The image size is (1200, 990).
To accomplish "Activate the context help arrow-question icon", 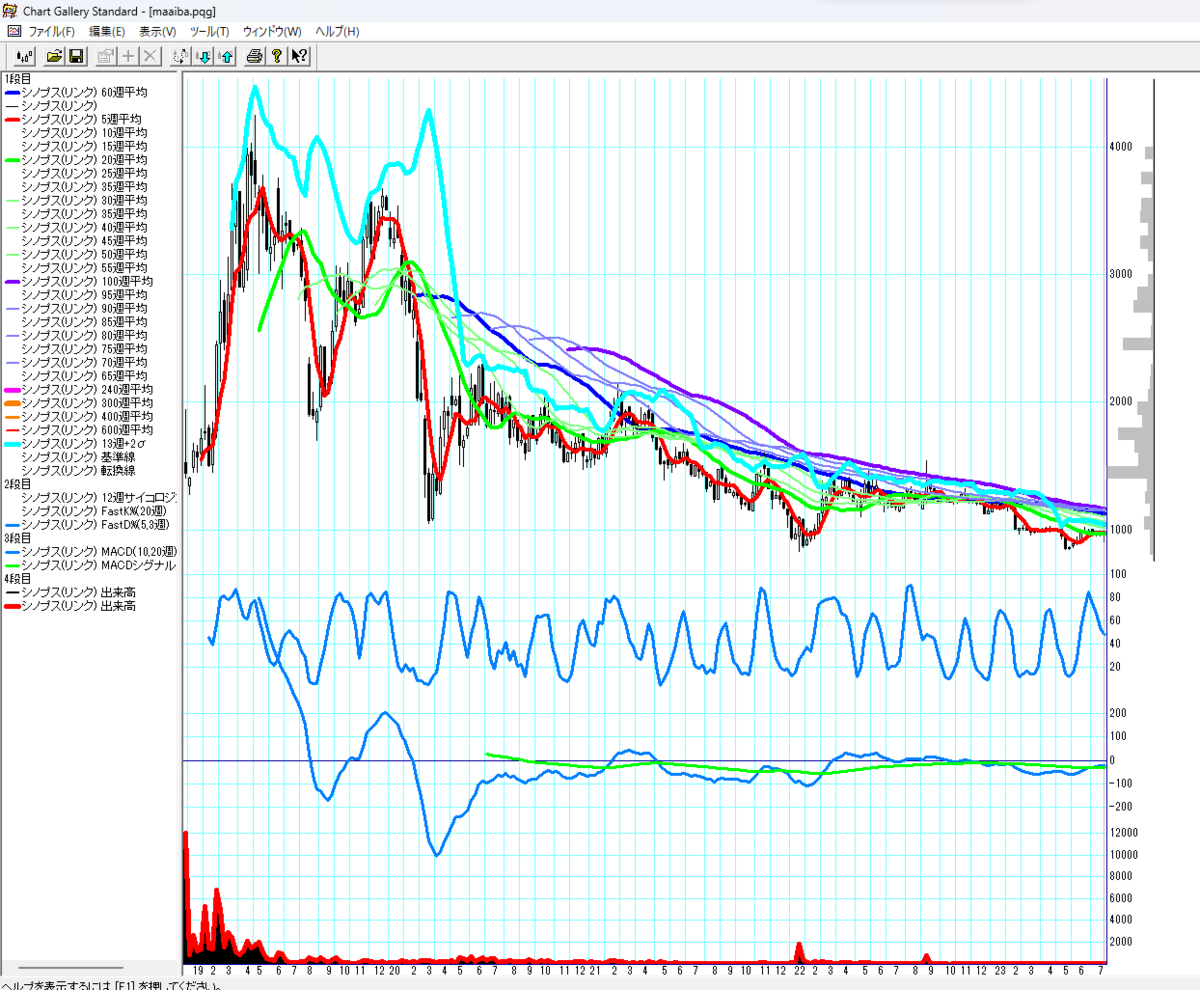I will click(299, 56).
